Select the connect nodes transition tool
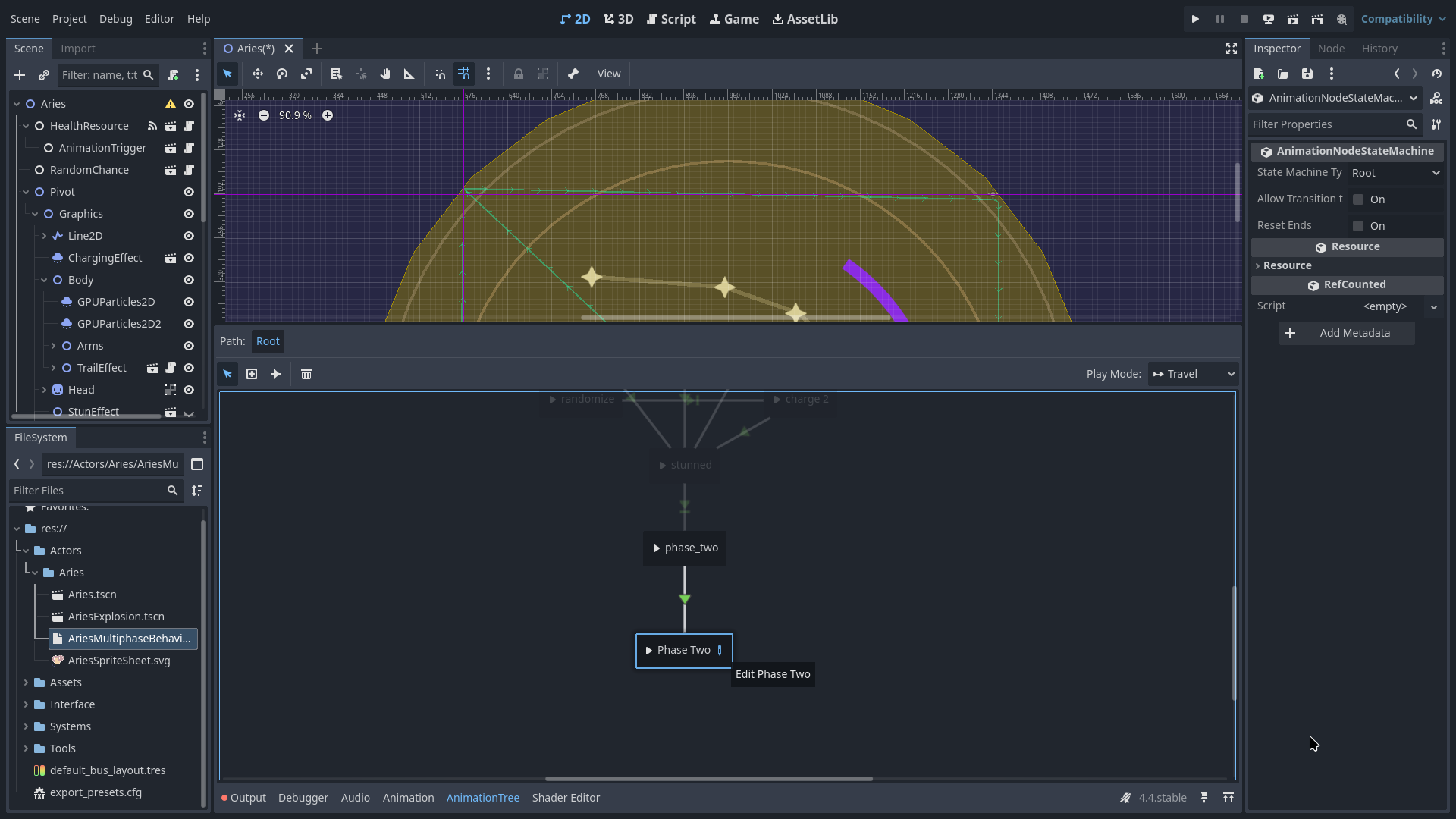Screen dimensions: 1456x819 (276, 374)
